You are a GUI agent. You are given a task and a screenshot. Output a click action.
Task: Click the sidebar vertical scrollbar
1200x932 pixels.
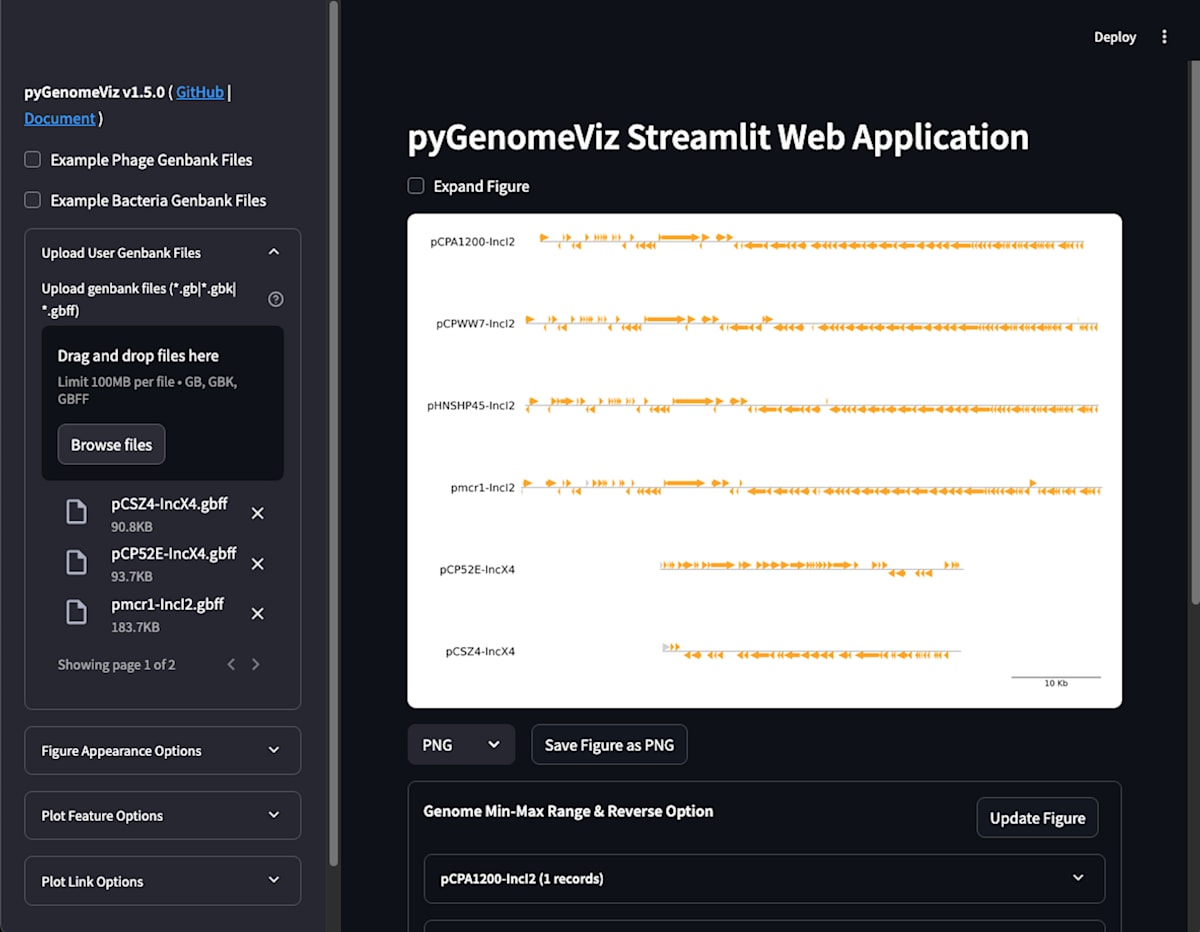pyautogui.click(x=333, y=432)
